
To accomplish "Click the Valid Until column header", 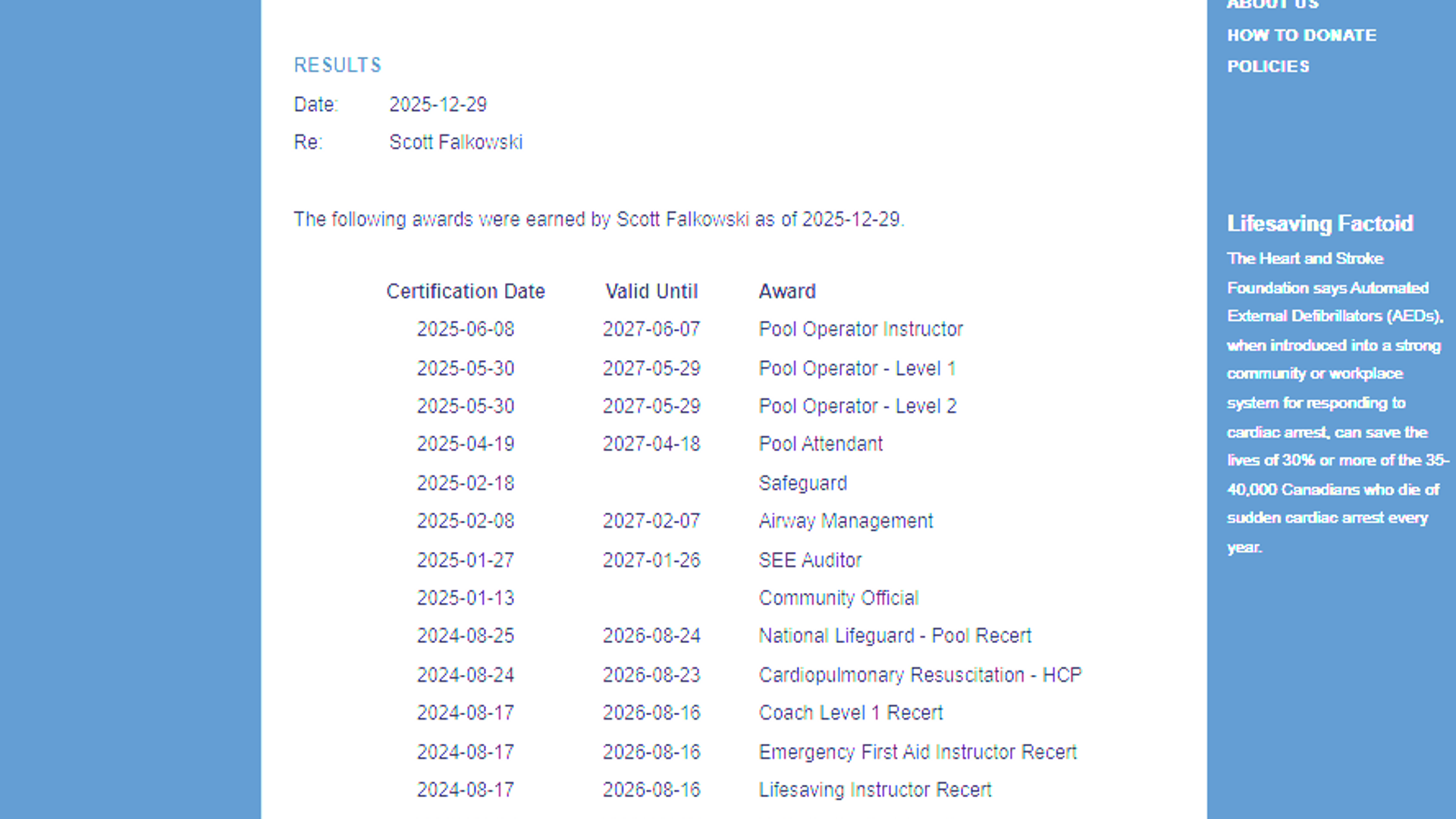I will click(x=651, y=291).
